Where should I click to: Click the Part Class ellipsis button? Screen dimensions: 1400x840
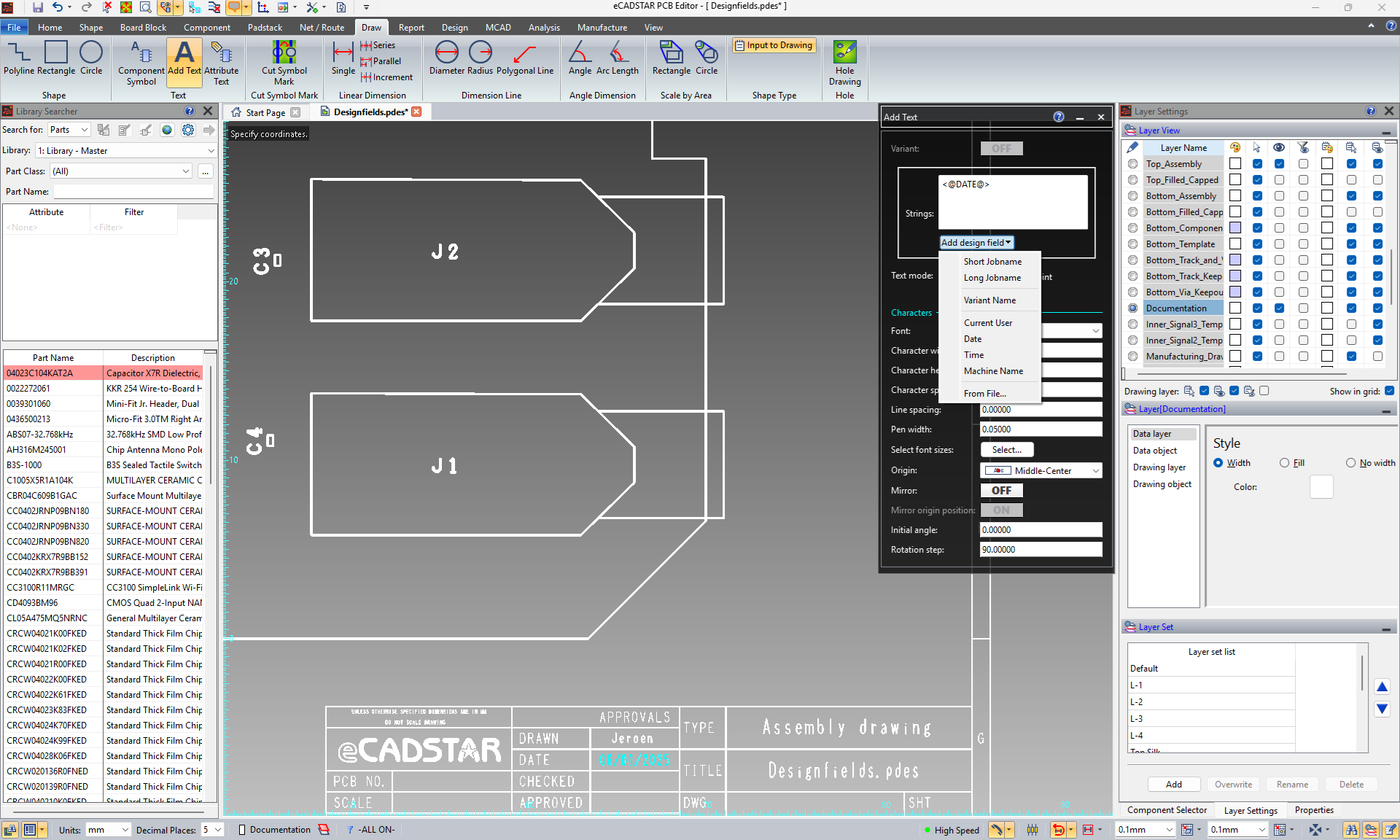(206, 171)
